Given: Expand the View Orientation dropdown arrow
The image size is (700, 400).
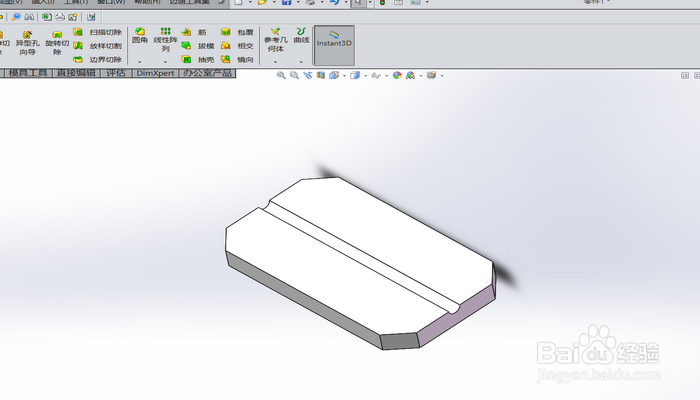Looking at the screenshot, I should coord(344,76).
